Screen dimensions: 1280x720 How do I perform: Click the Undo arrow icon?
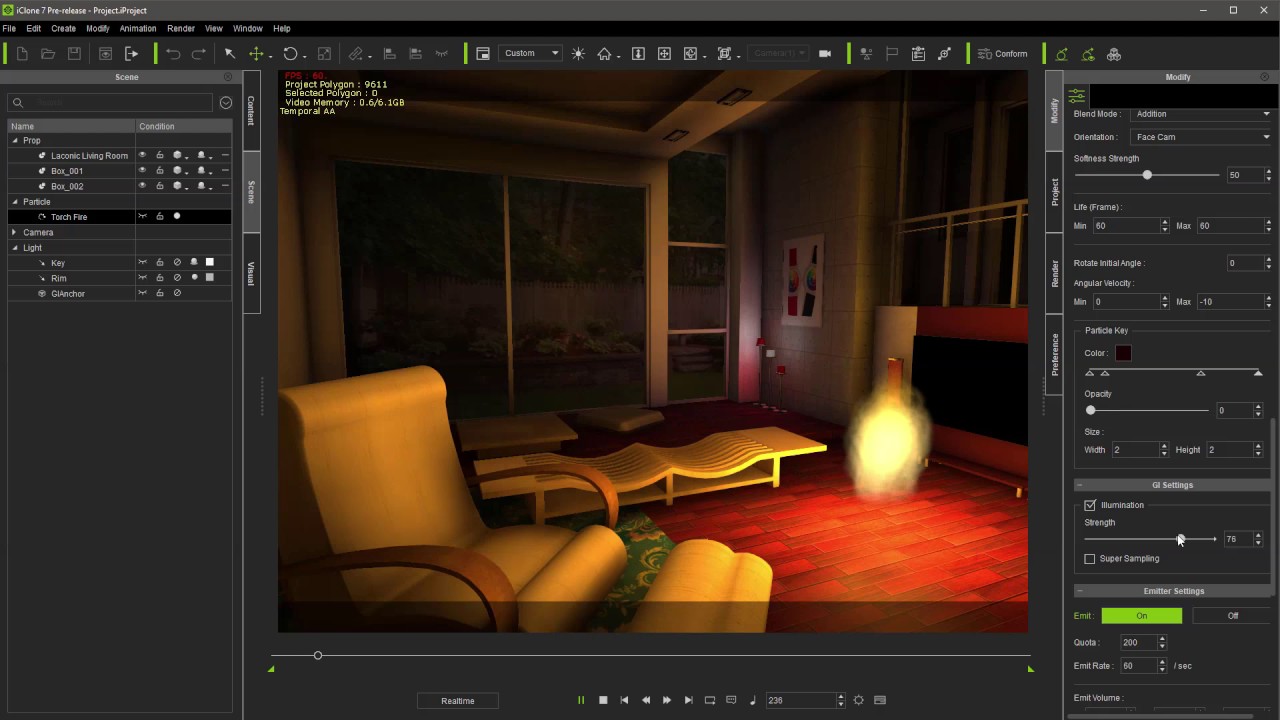point(173,54)
